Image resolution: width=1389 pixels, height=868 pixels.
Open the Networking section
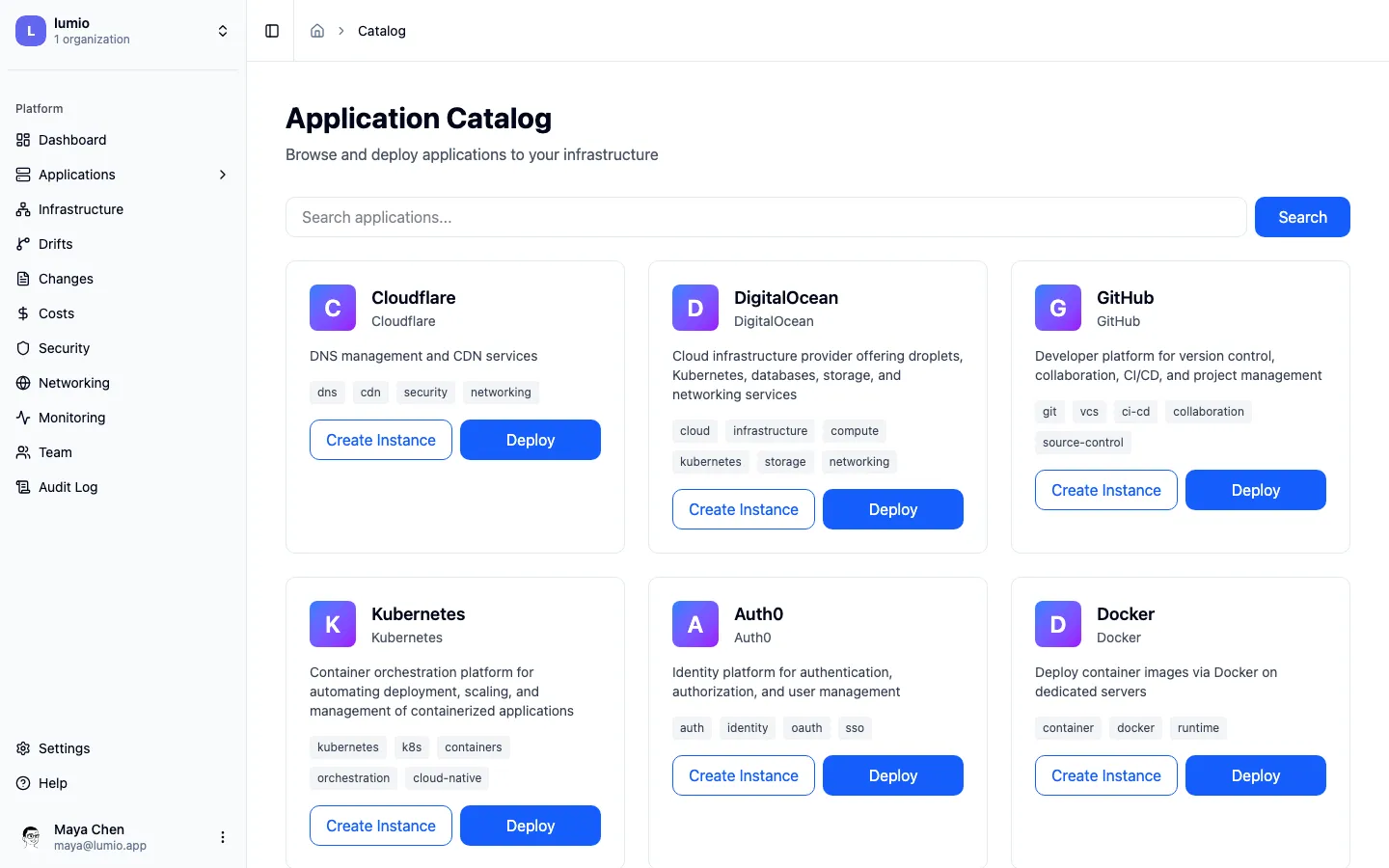click(73, 383)
